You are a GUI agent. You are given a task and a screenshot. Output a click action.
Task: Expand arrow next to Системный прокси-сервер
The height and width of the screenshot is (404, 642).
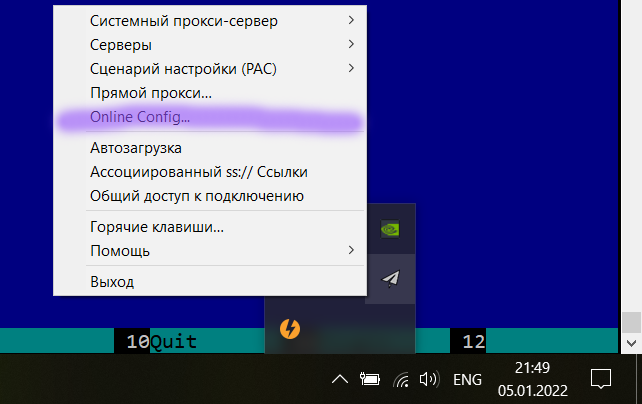[x=351, y=20]
